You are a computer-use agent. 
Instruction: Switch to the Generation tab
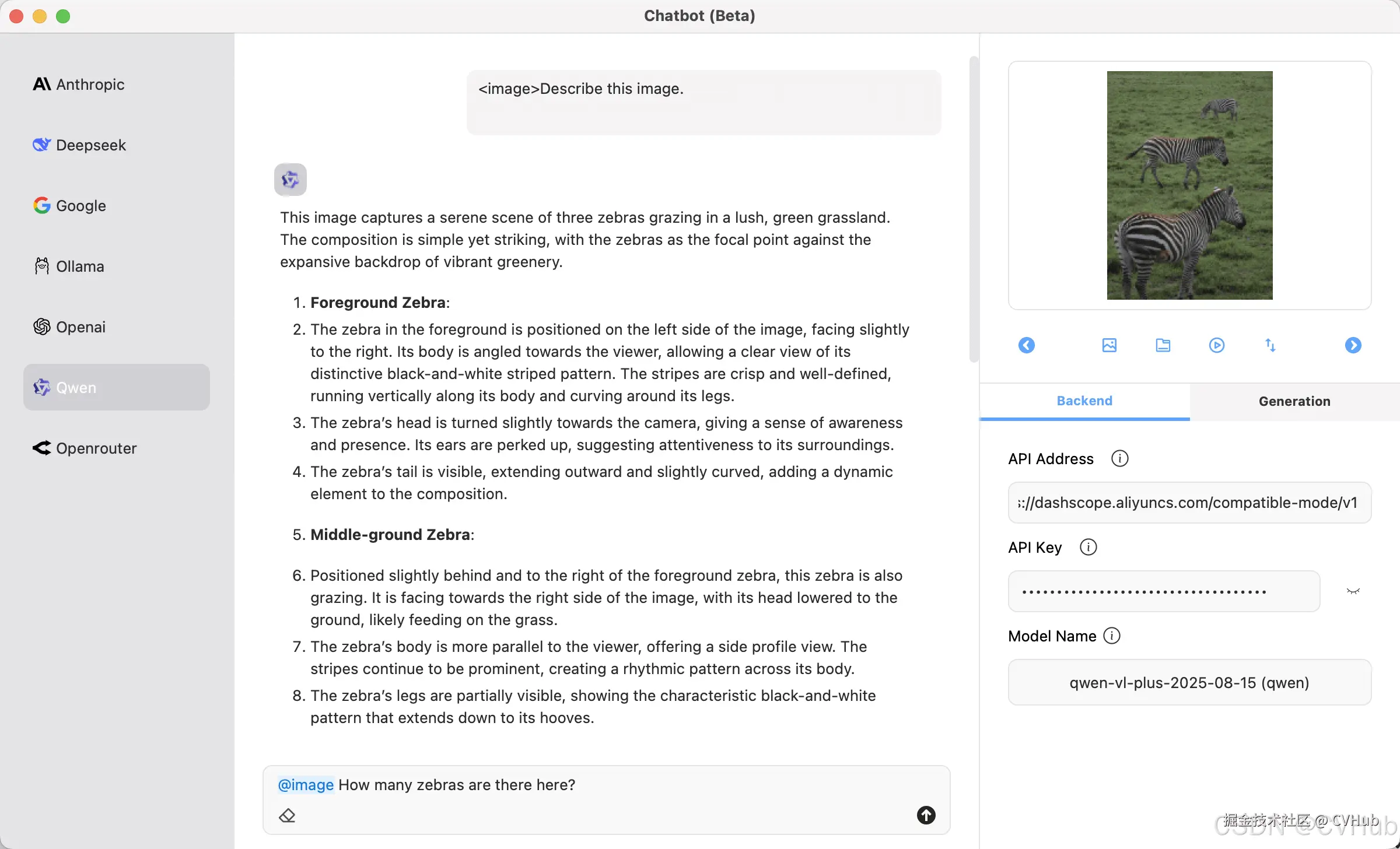pyautogui.click(x=1294, y=401)
